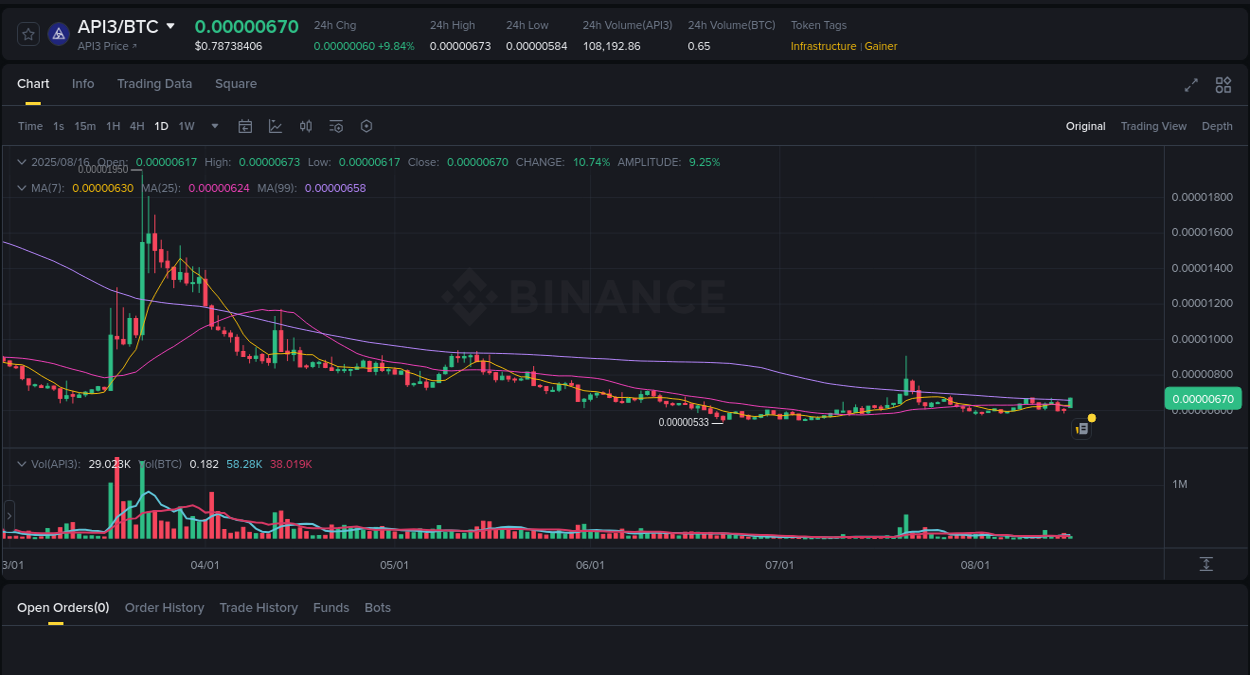Open the API3/BTC pair dropdown
This screenshot has height=675, width=1250.
point(170,26)
